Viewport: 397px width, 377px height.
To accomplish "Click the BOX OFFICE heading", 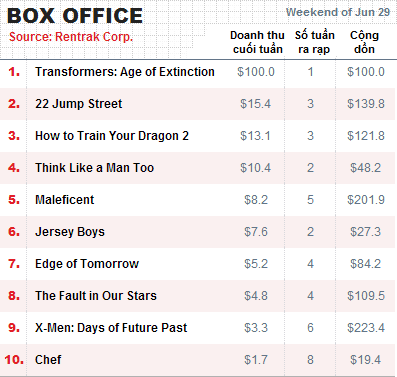I will click(x=75, y=16).
